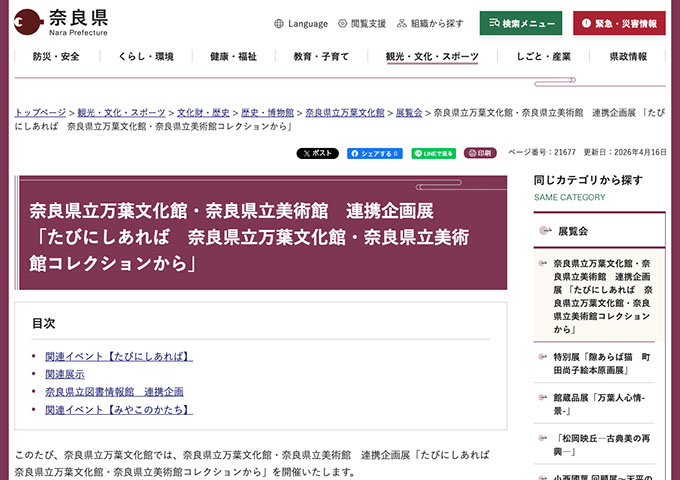Viewport: 680px width, 480px height.
Task: Click 目次 heading text
Action: coord(43,323)
